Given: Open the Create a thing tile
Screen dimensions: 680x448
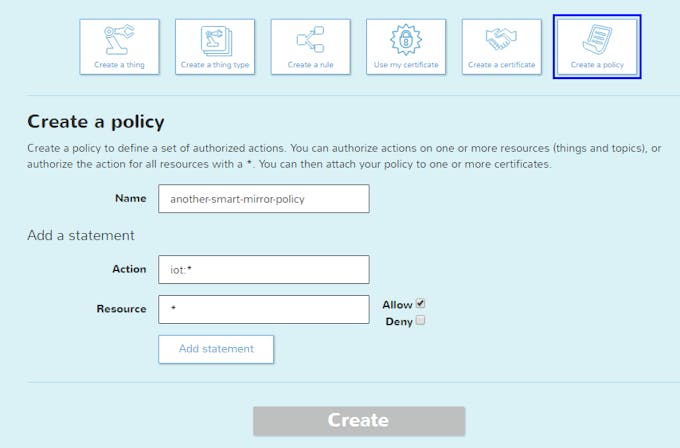Looking at the screenshot, I should pos(119,47).
